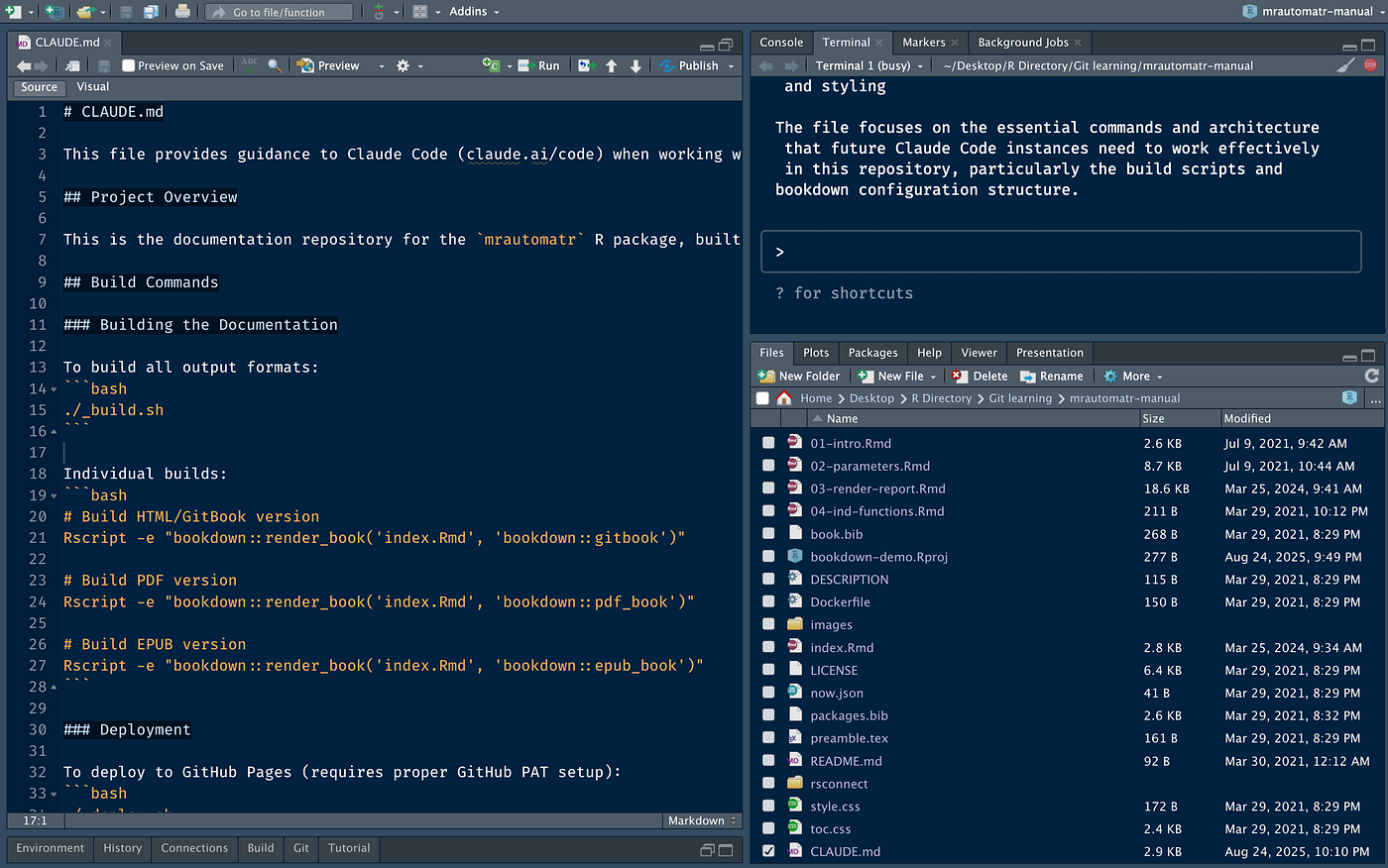The width and height of the screenshot is (1388, 868).
Task: Check the box next to index.Rmd
Action: (768, 648)
